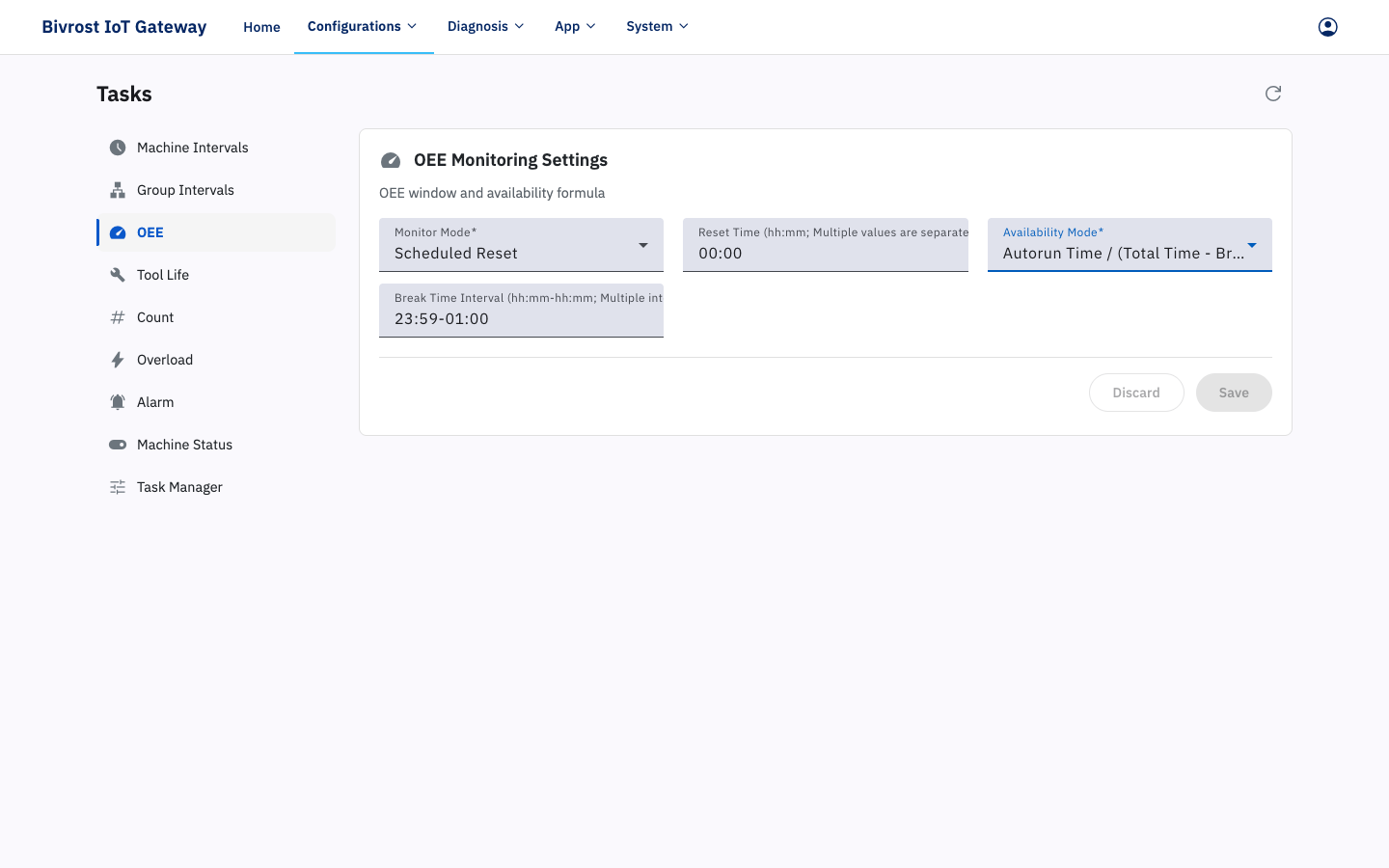Click the 'OEE window and availability formula' text
Screen dimensions: 1389x868
coord(492,193)
